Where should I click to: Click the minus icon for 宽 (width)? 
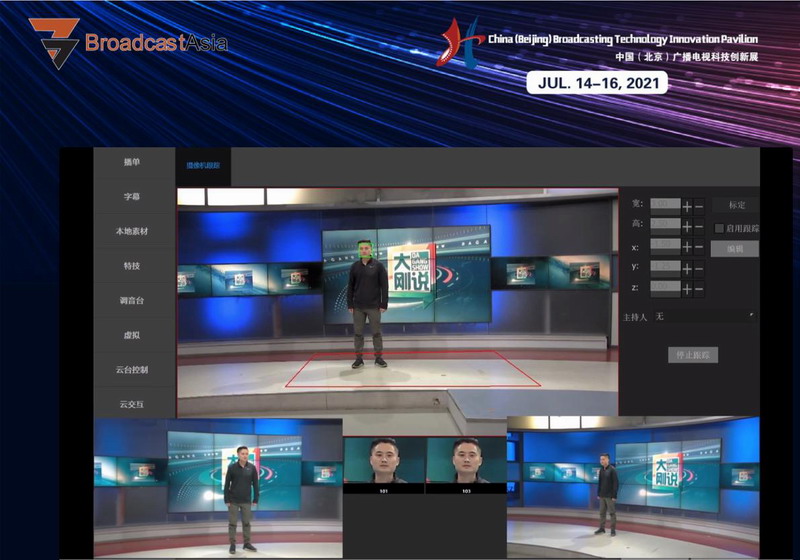pyautogui.click(x=698, y=206)
